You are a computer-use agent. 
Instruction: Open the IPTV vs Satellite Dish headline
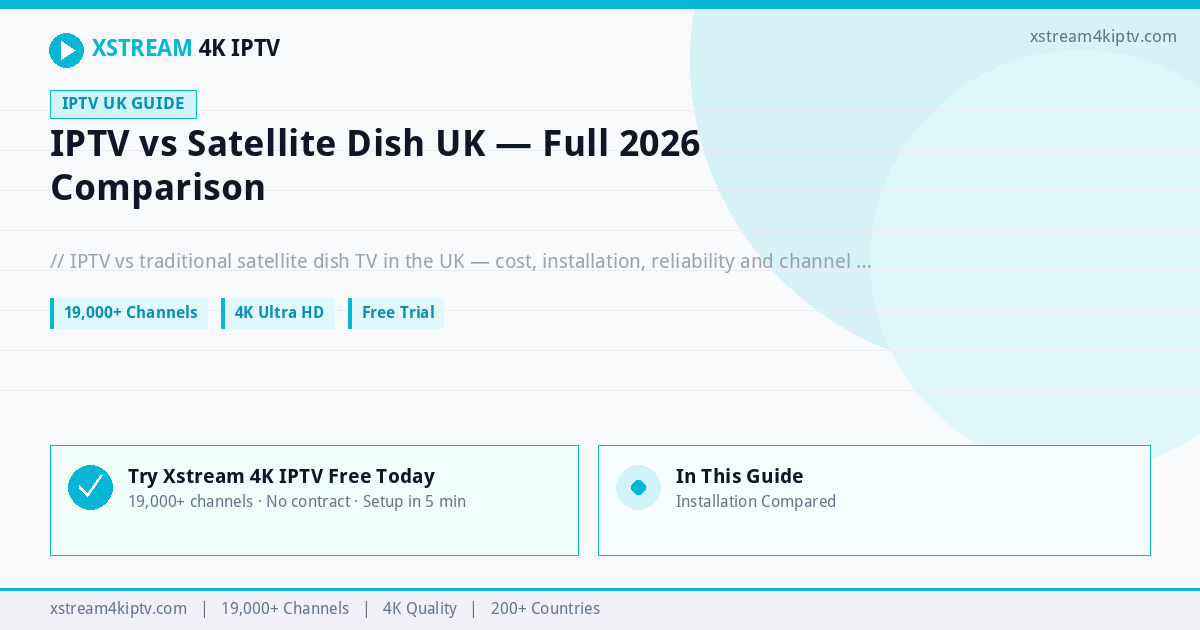coord(375,166)
